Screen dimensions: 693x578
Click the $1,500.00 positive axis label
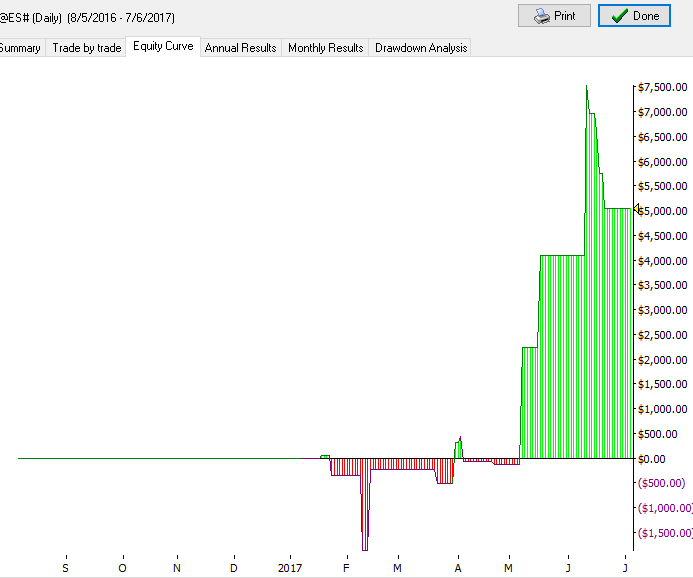click(x=663, y=384)
